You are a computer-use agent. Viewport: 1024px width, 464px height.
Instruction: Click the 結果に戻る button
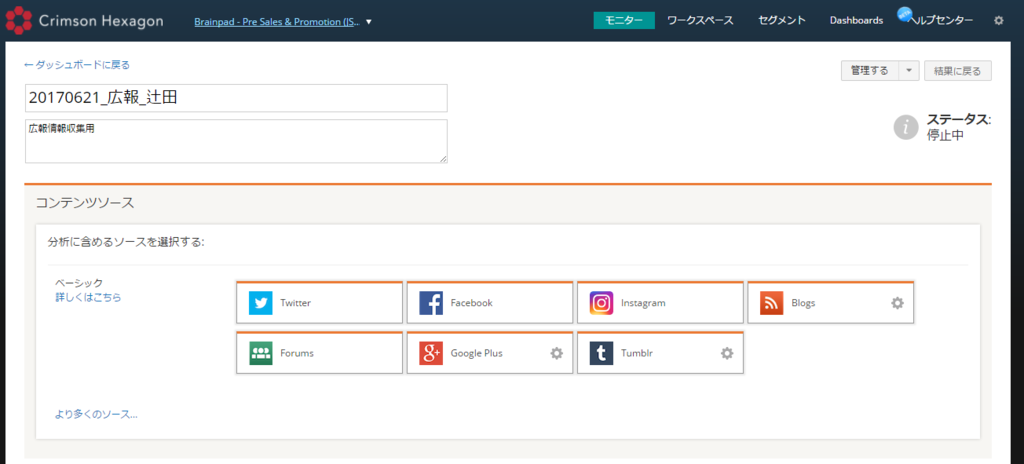point(958,71)
